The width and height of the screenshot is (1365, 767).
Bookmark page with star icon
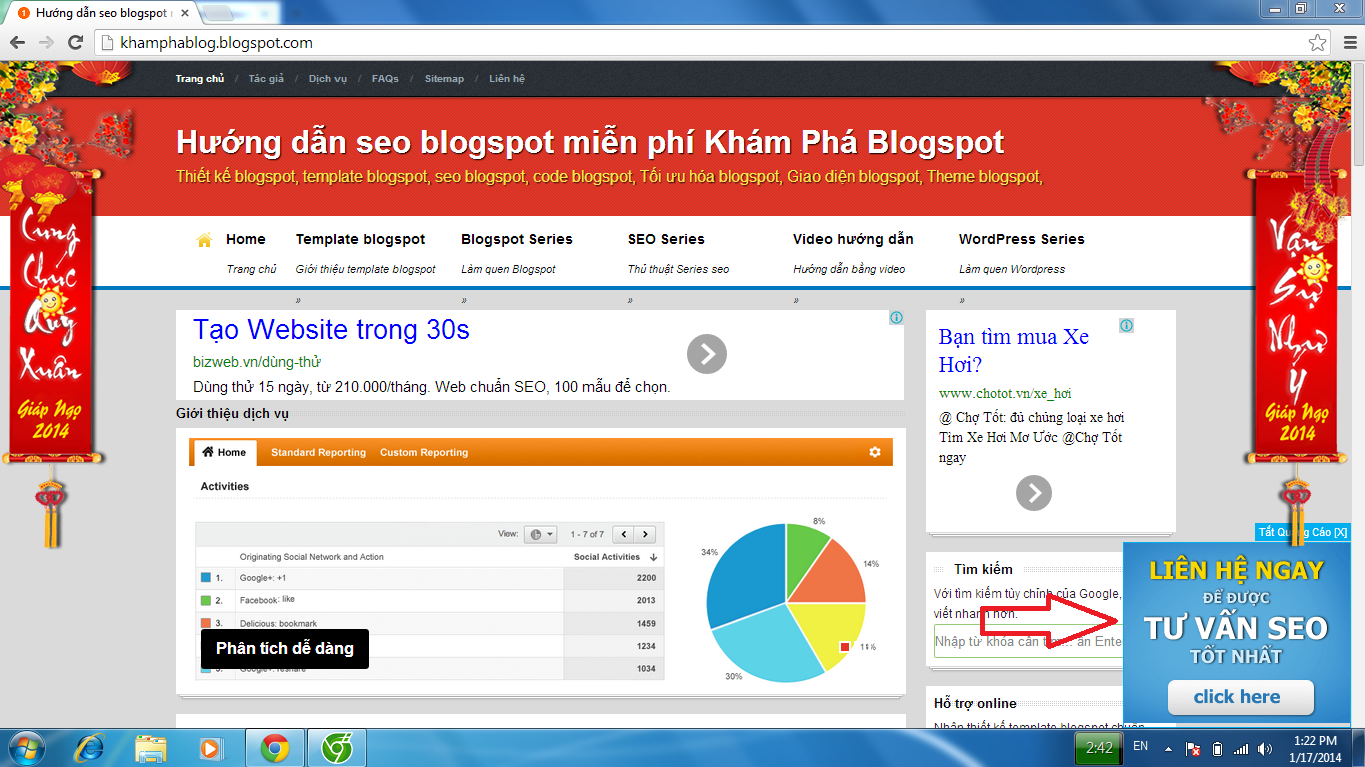pyautogui.click(x=1318, y=43)
